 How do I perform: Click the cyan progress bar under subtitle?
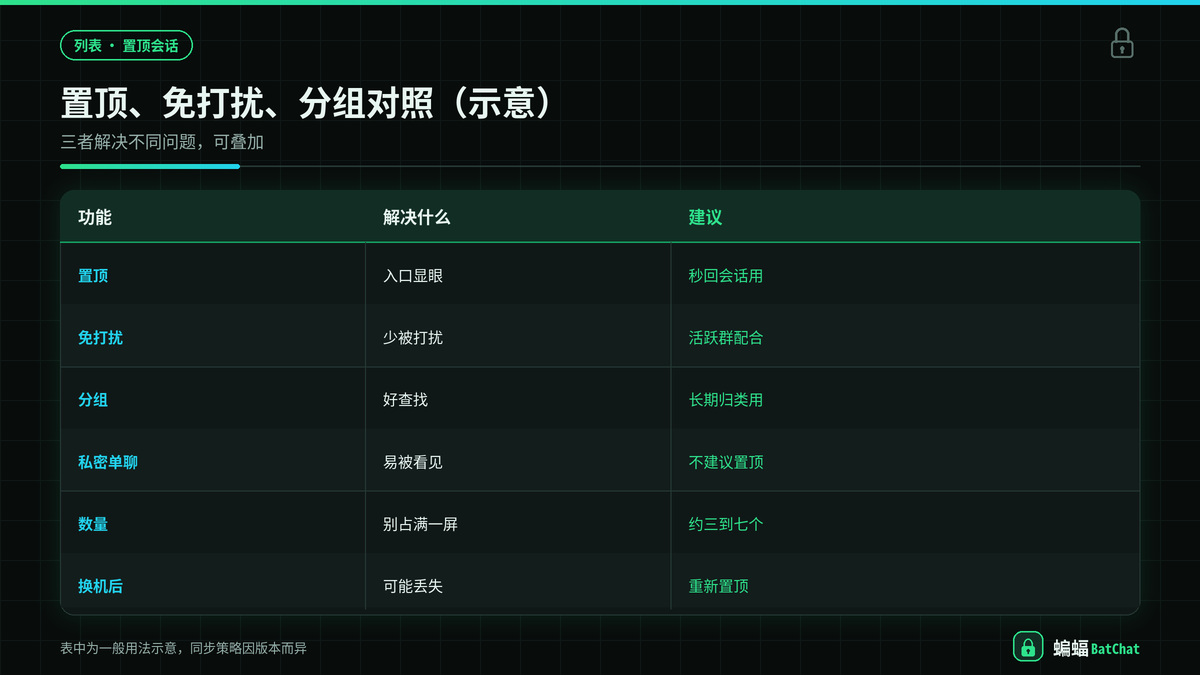[x=150, y=166]
